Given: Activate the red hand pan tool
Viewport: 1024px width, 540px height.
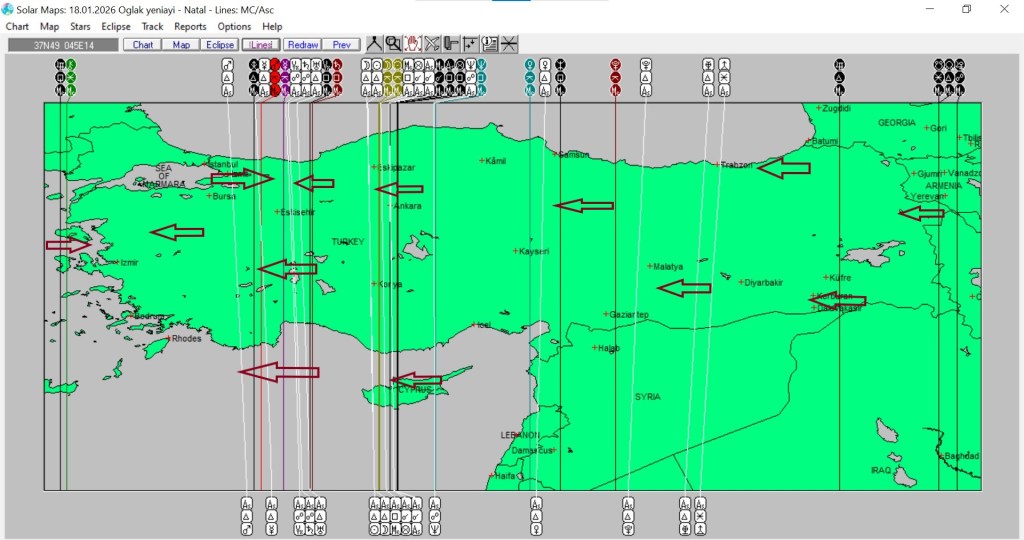Looking at the screenshot, I should point(412,43).
